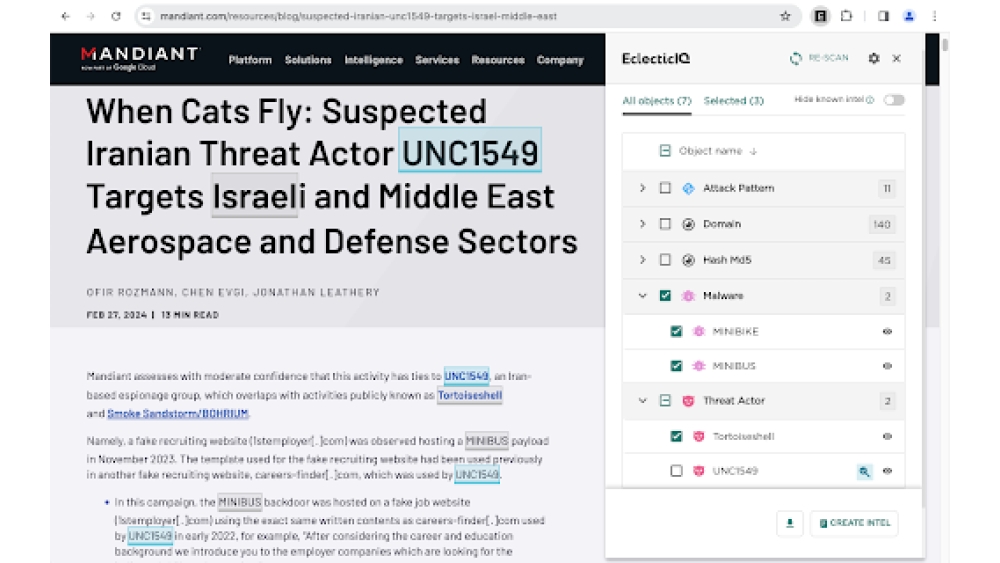1000x563 pixels.
Task: Toggle the Hide known intel switch
Action: point(894,99)
